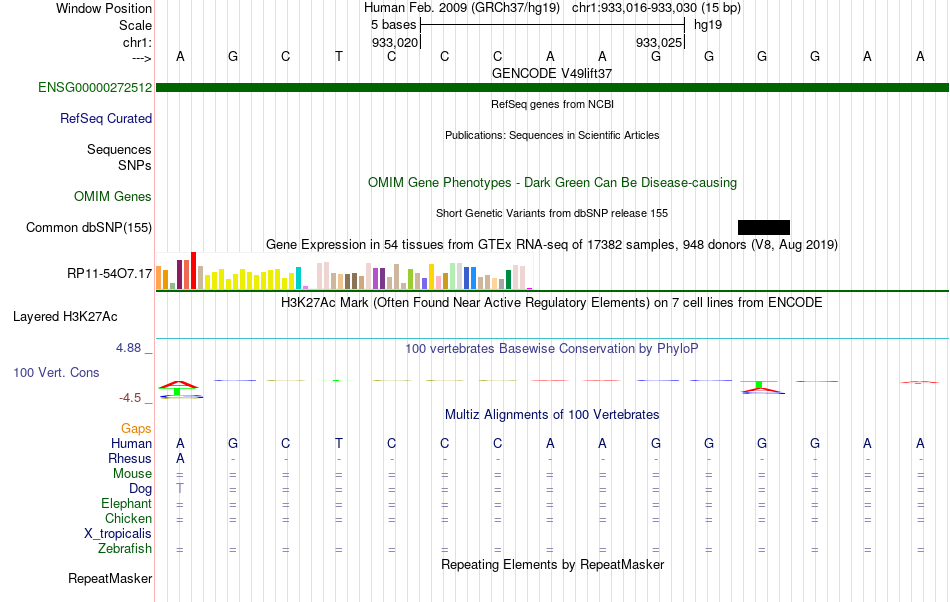Open the GENCODE V49lift37 track title
950x602 pixels.
coord(552,73)
